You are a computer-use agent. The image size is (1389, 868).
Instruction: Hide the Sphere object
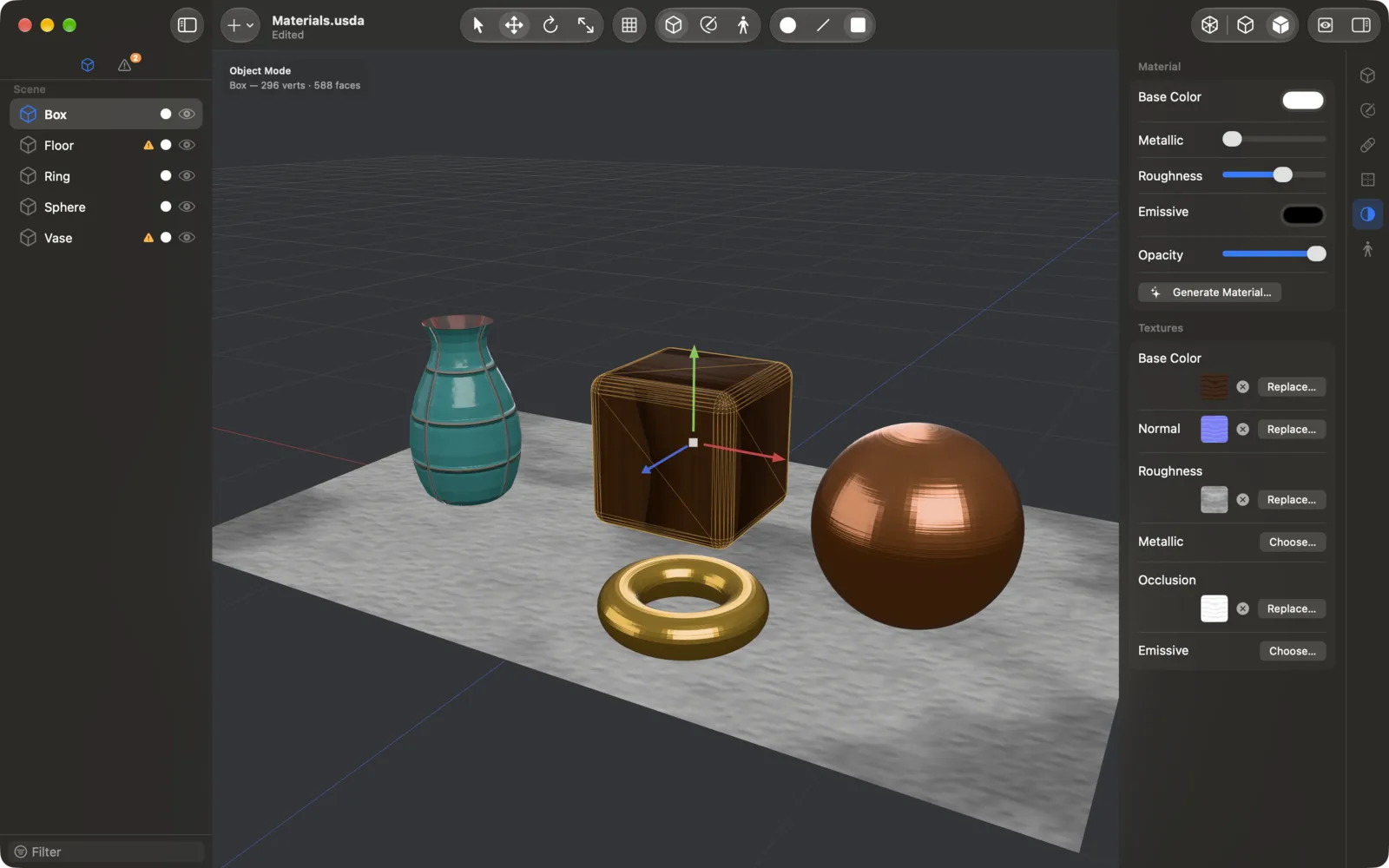pos(187,207)
